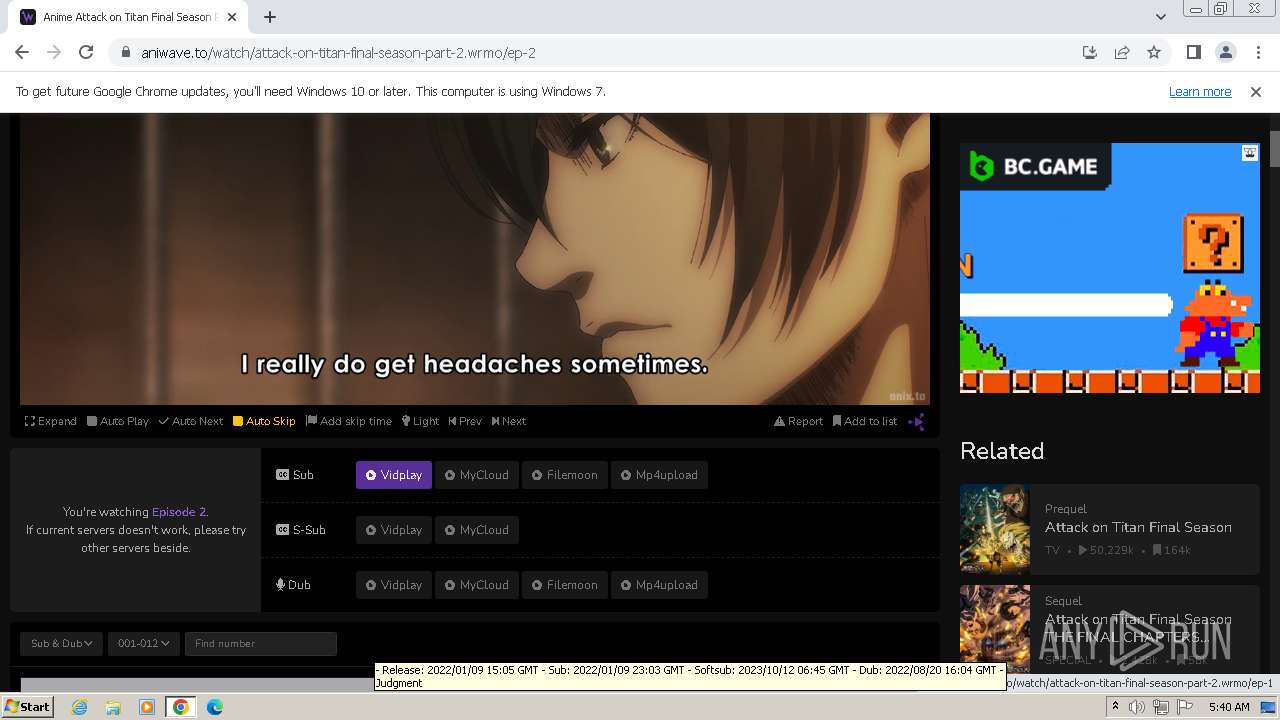Reload the page
The image size is (1280, 720).
[86, 53]
